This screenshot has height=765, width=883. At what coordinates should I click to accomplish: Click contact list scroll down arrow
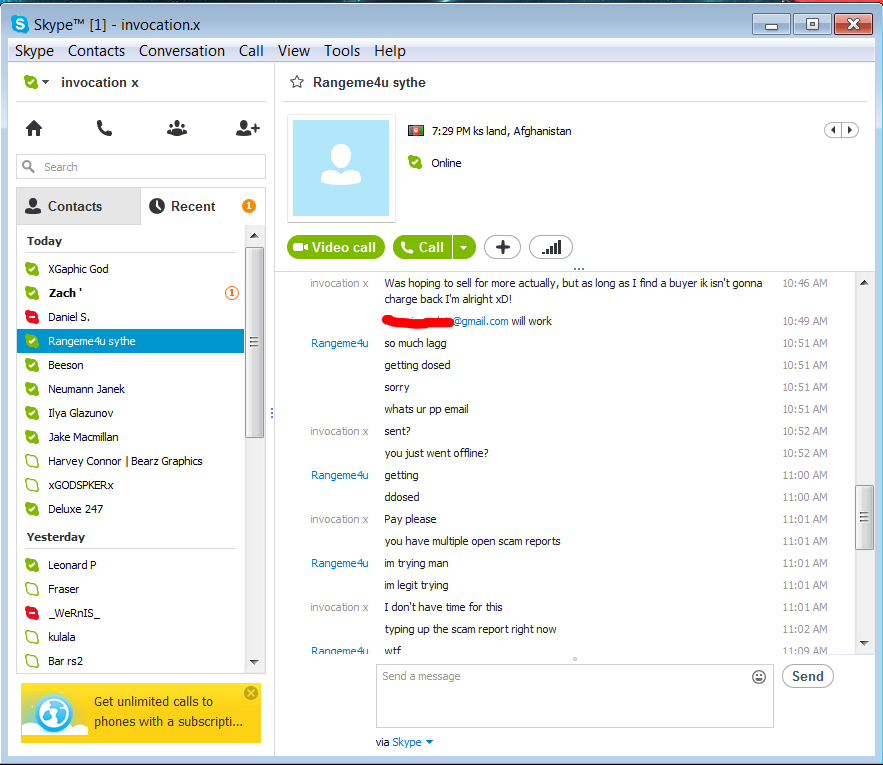point(254,662)
